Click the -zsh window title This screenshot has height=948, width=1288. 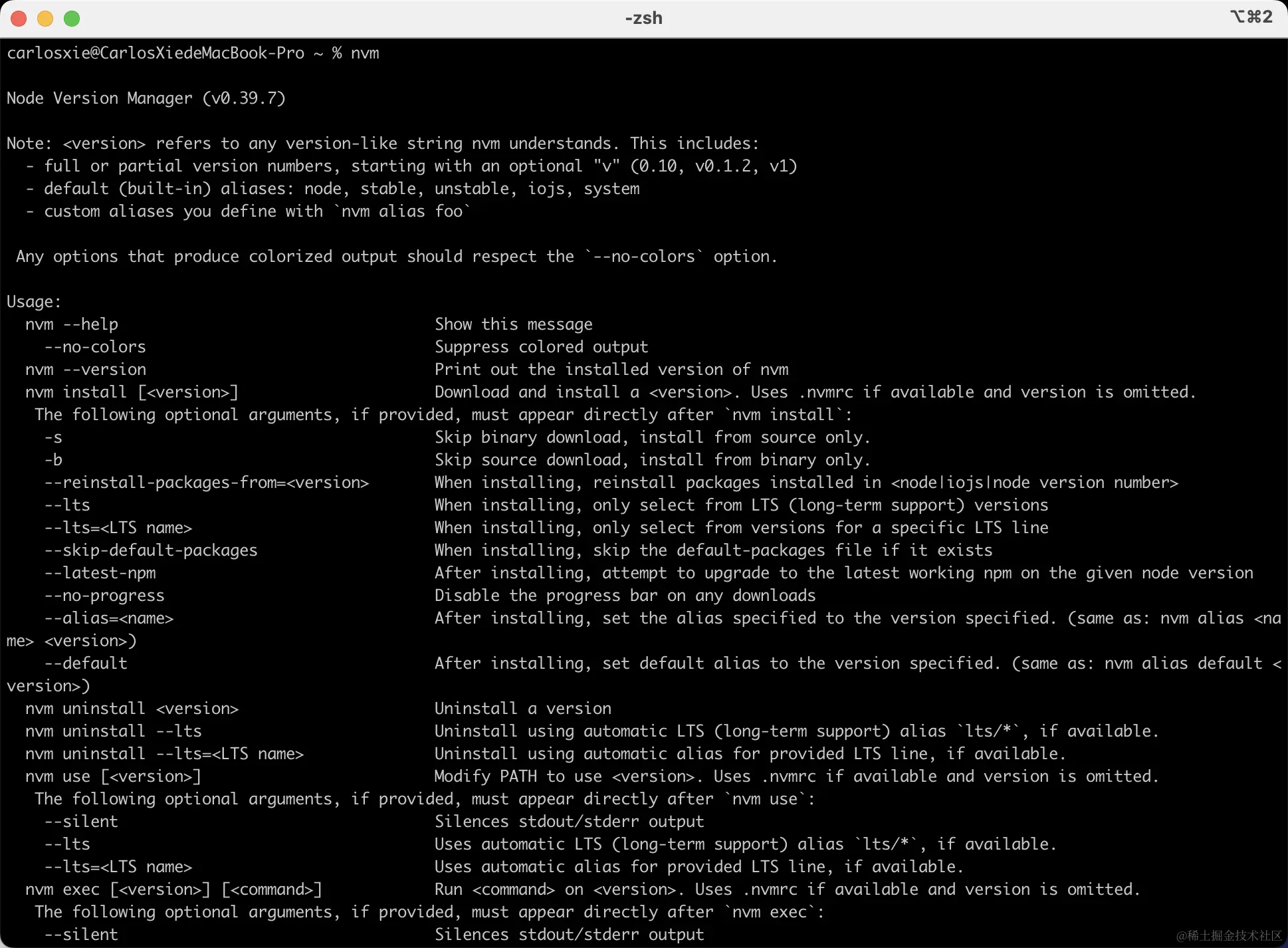pos(643,18)
